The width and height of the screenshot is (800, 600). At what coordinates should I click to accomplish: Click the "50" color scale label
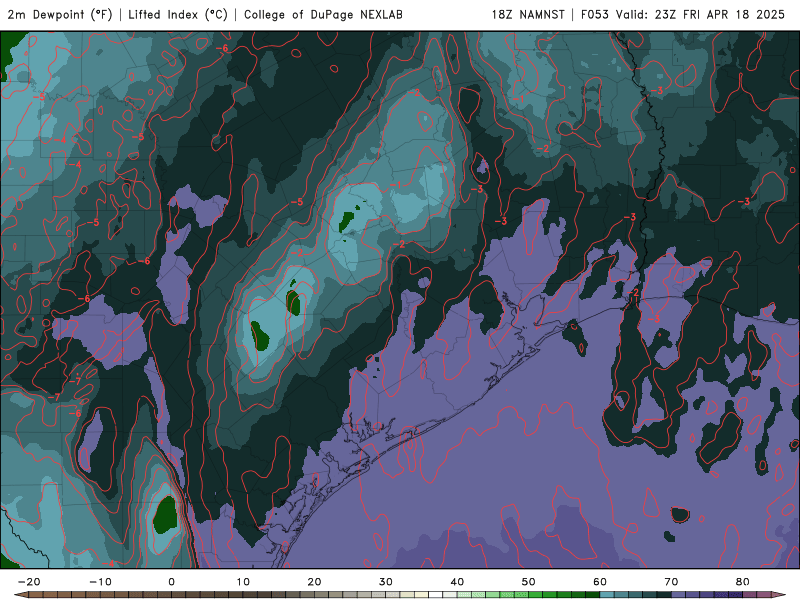[x=529, y=582]
